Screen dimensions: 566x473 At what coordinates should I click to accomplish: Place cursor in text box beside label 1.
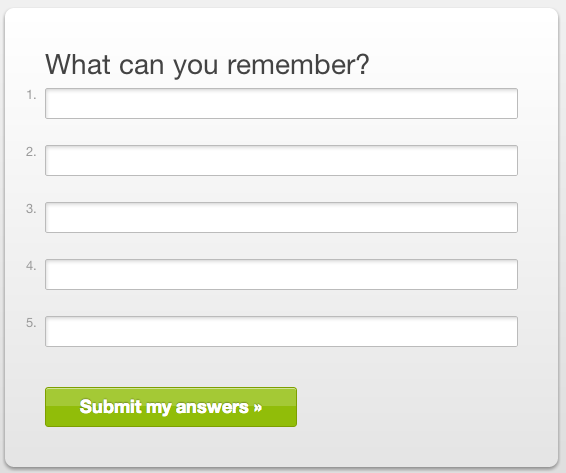[281, 103]
